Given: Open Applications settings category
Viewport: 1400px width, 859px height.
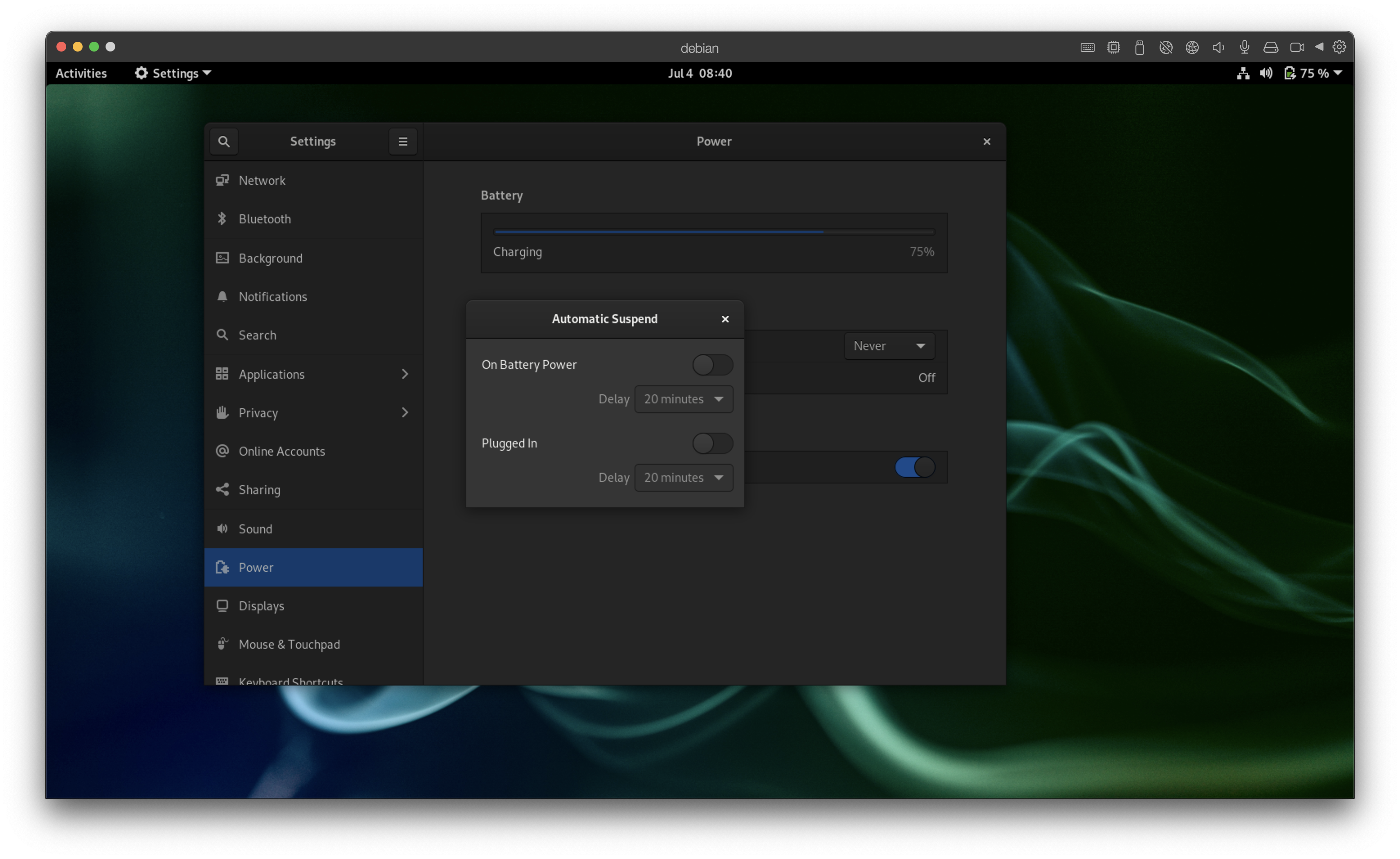Looking at the screenshot, I should [314, 374].
